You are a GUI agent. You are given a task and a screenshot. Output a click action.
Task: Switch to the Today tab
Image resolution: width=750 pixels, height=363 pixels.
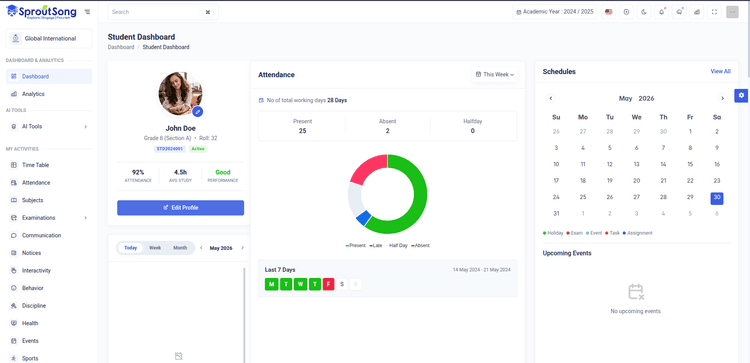[131, 248]
